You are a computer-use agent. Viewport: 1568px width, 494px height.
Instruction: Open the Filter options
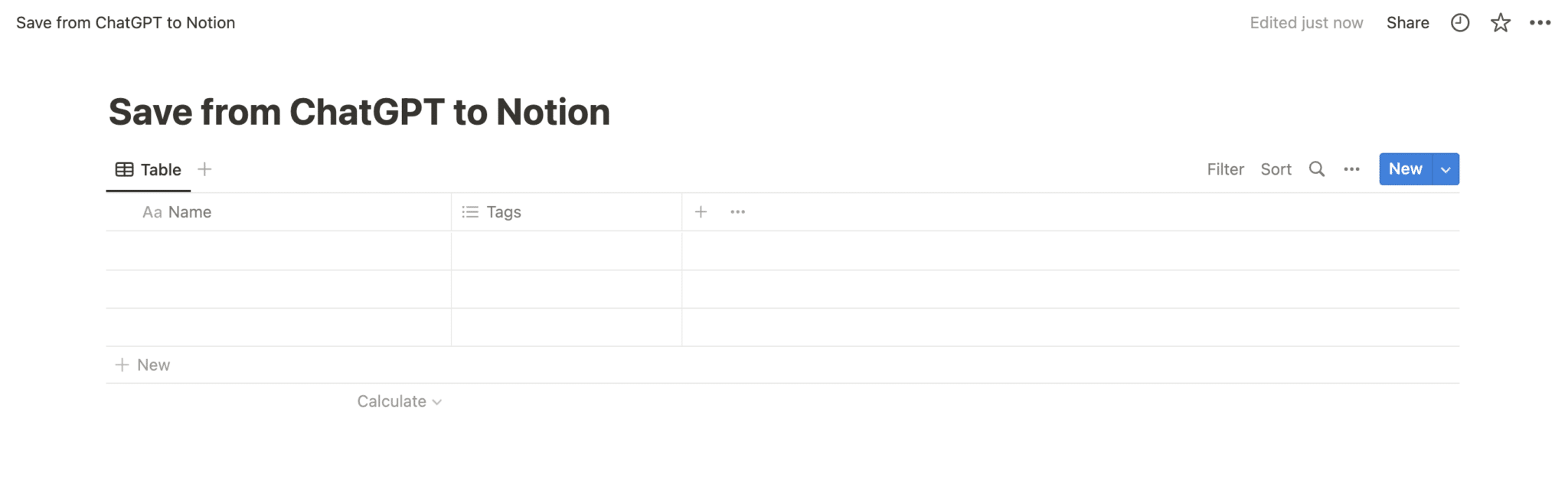point(1225,168)
